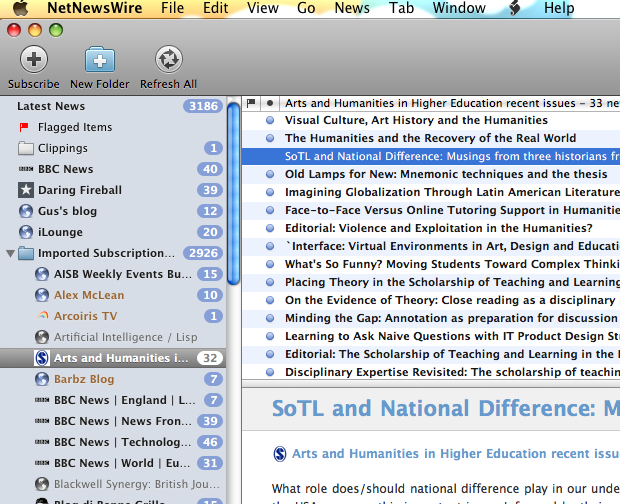Viewport: 620px width, 504px height.
Task: Open the feed link under the headline
Action: pyautogui.click(x=456, y=453)
